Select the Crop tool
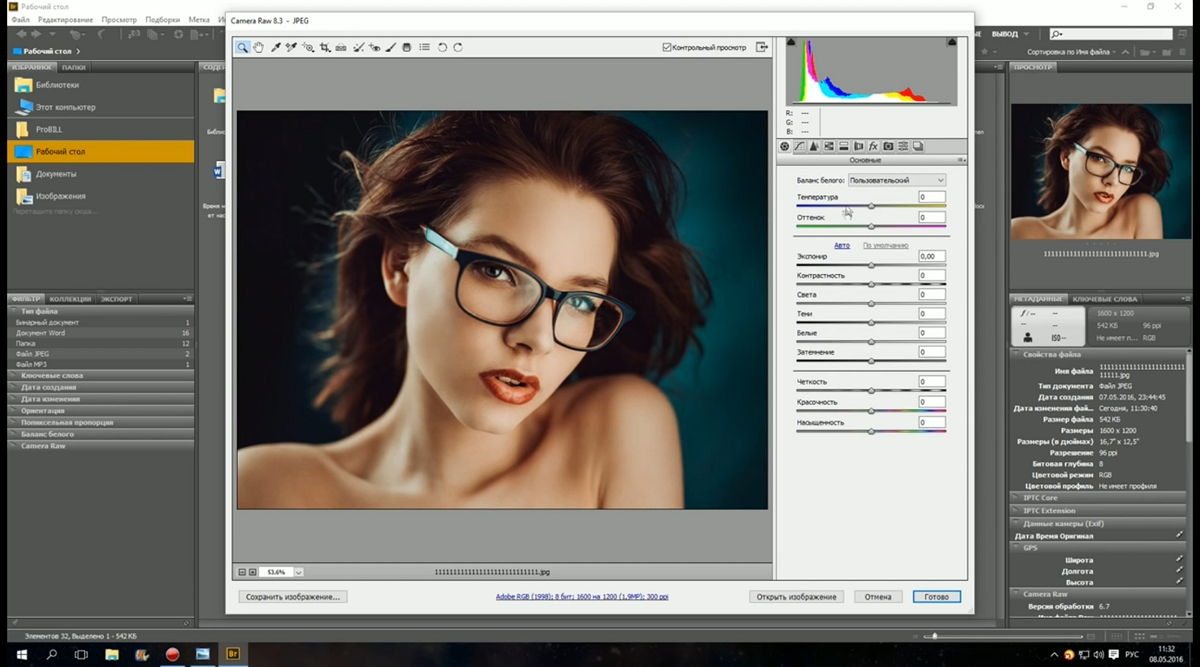 click(325, 47)
